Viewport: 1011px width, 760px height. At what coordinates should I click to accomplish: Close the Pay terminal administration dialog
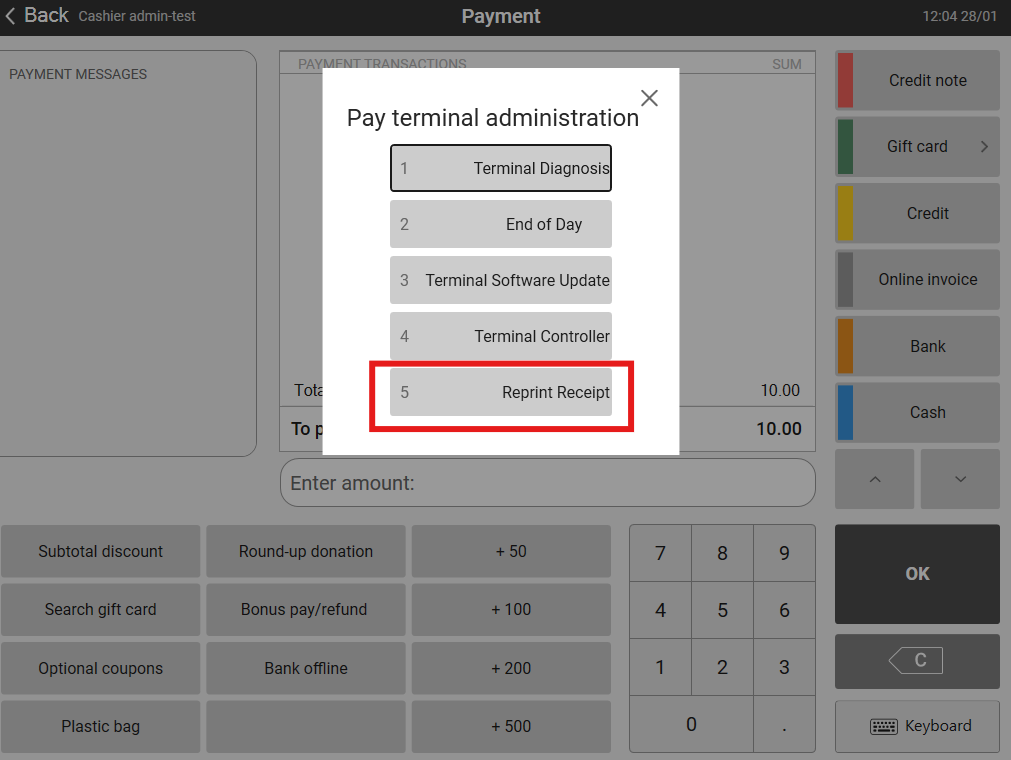tap(649, 98)
